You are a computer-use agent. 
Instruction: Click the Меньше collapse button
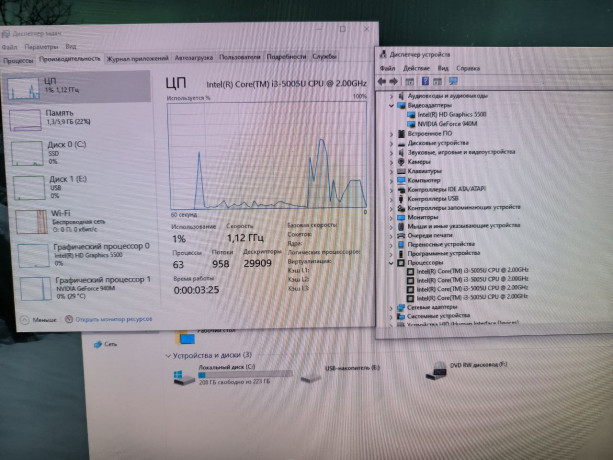pos(38,320)
